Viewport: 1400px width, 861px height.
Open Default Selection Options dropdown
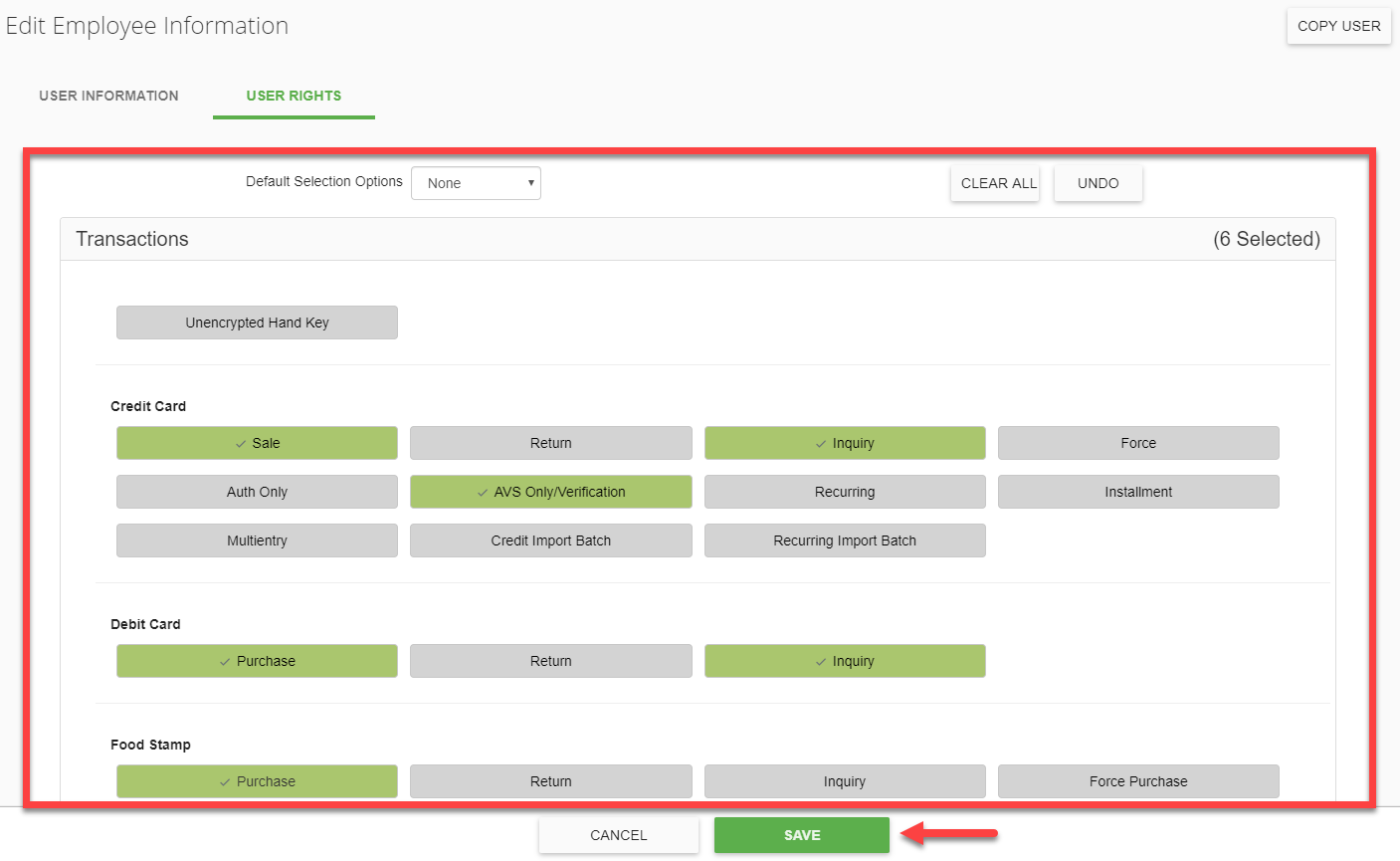pos(476,183)
